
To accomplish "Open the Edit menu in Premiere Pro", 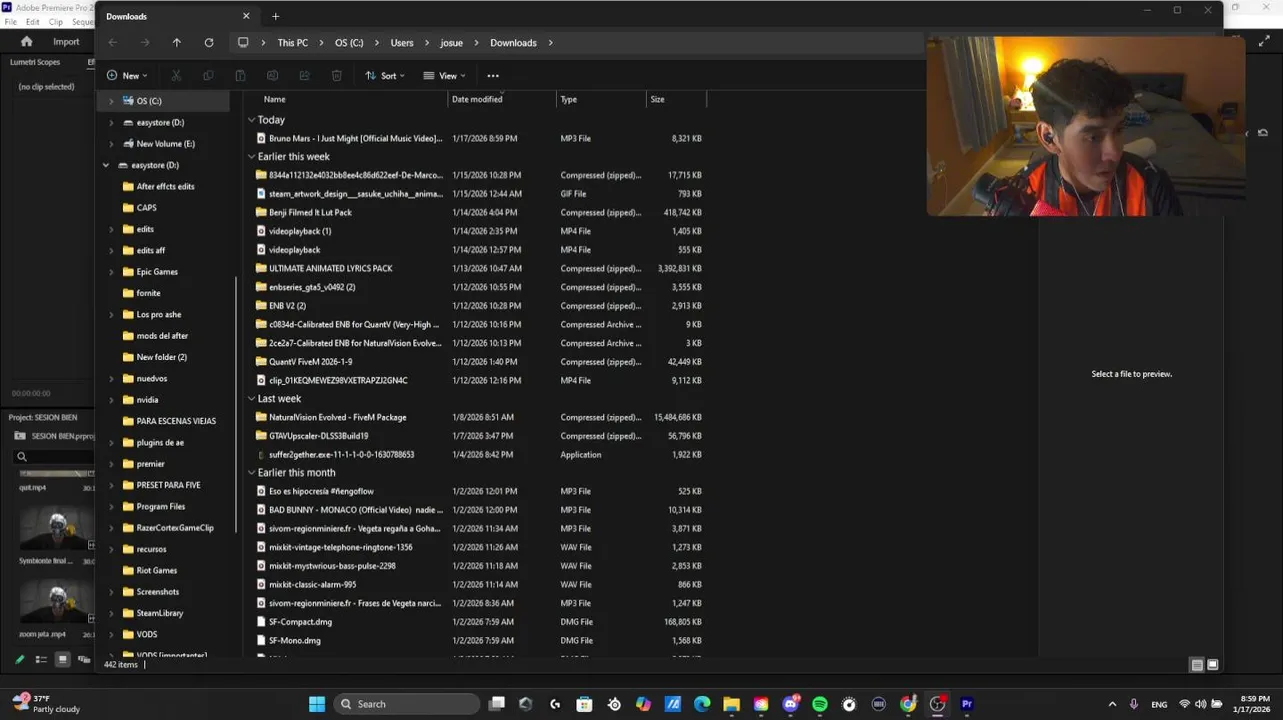I will tap(33, 22).
